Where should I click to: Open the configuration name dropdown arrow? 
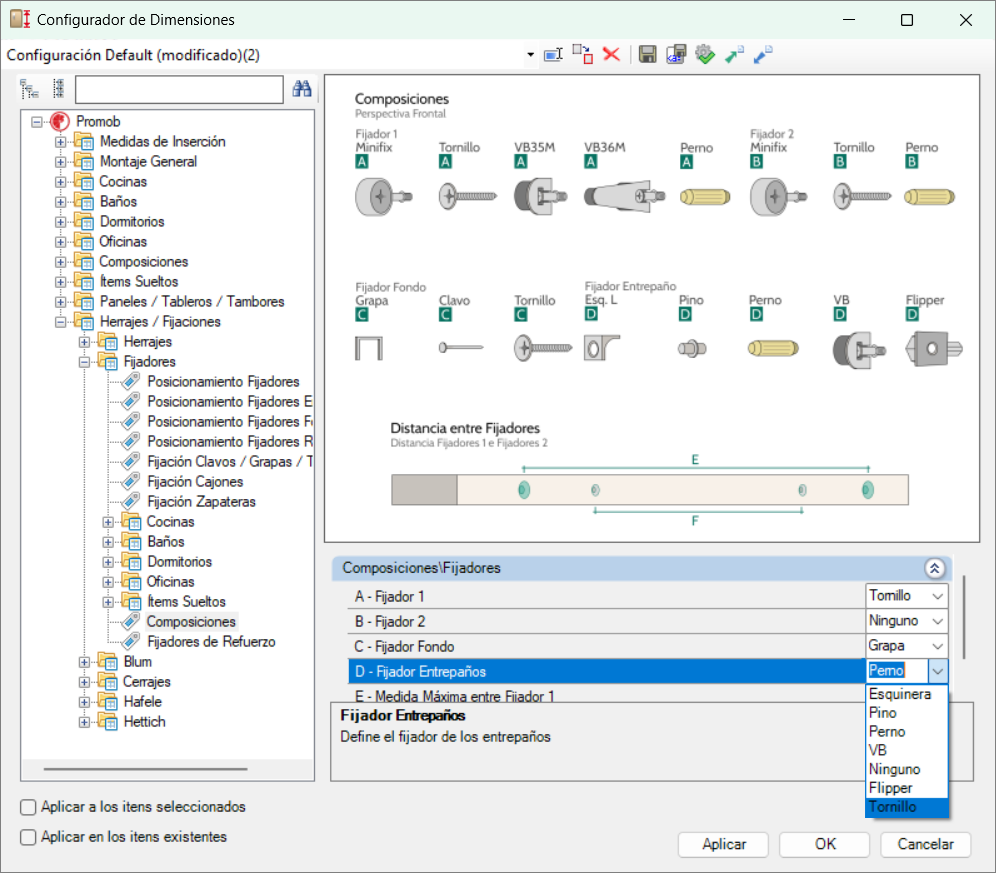tap(530, 55)
